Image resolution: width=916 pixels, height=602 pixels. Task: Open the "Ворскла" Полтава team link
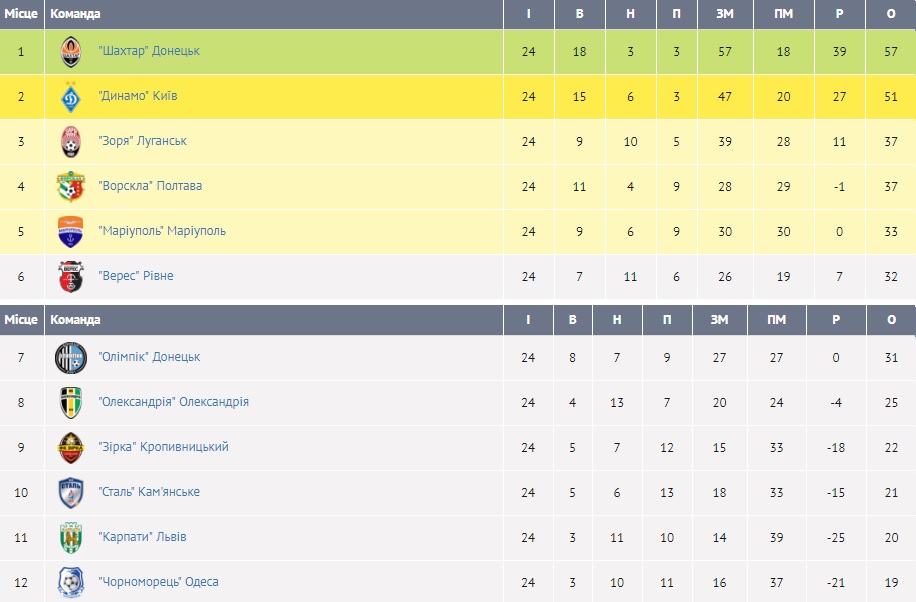150,186
